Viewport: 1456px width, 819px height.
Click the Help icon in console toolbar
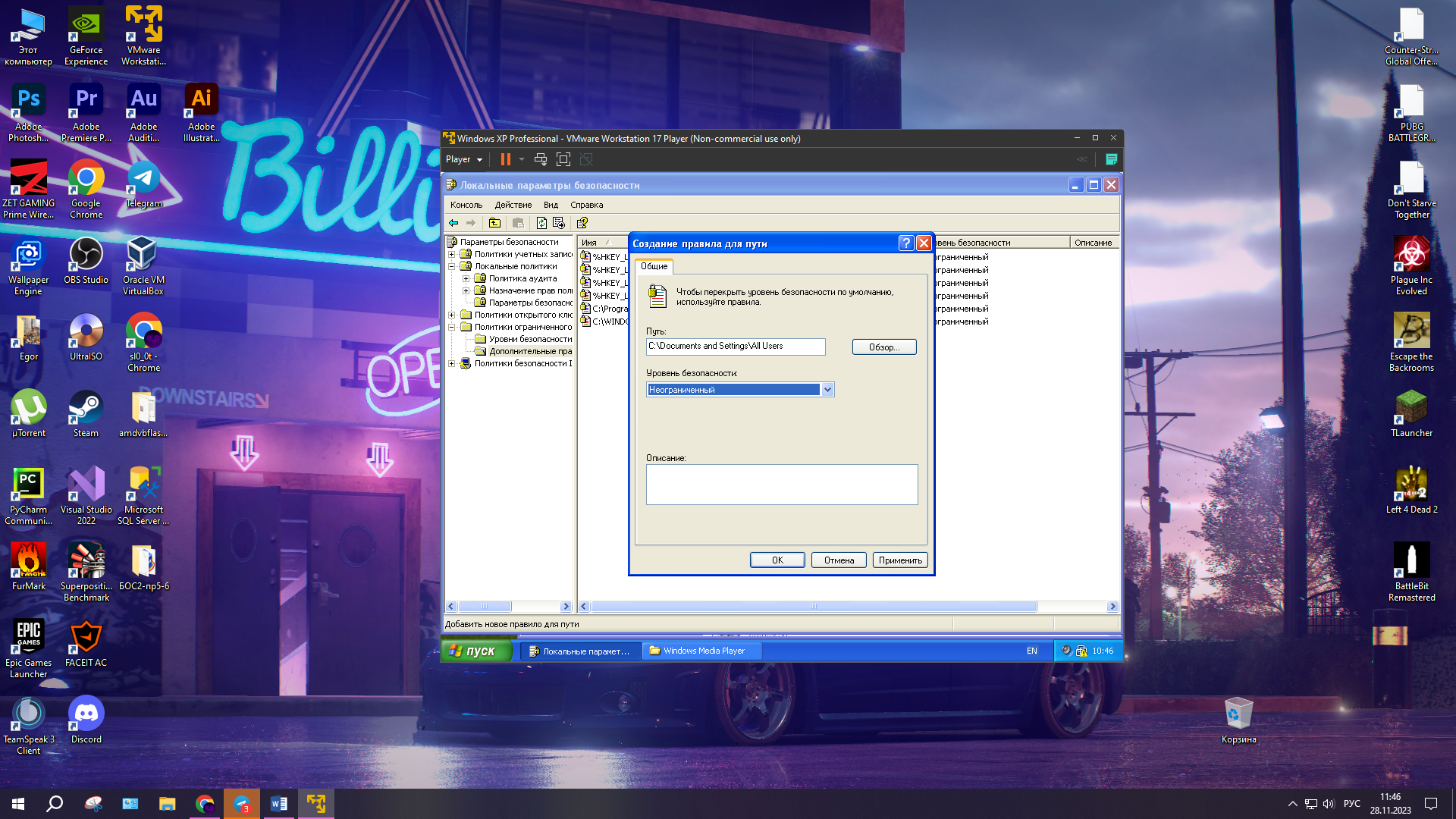pyautogui.click(x=582, y=223)
